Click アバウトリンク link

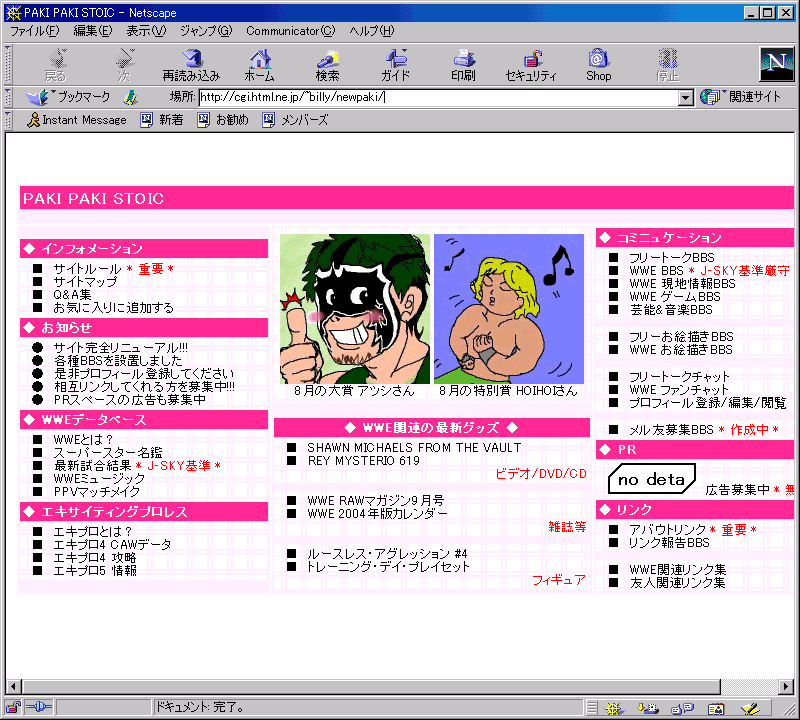(667, 530)
